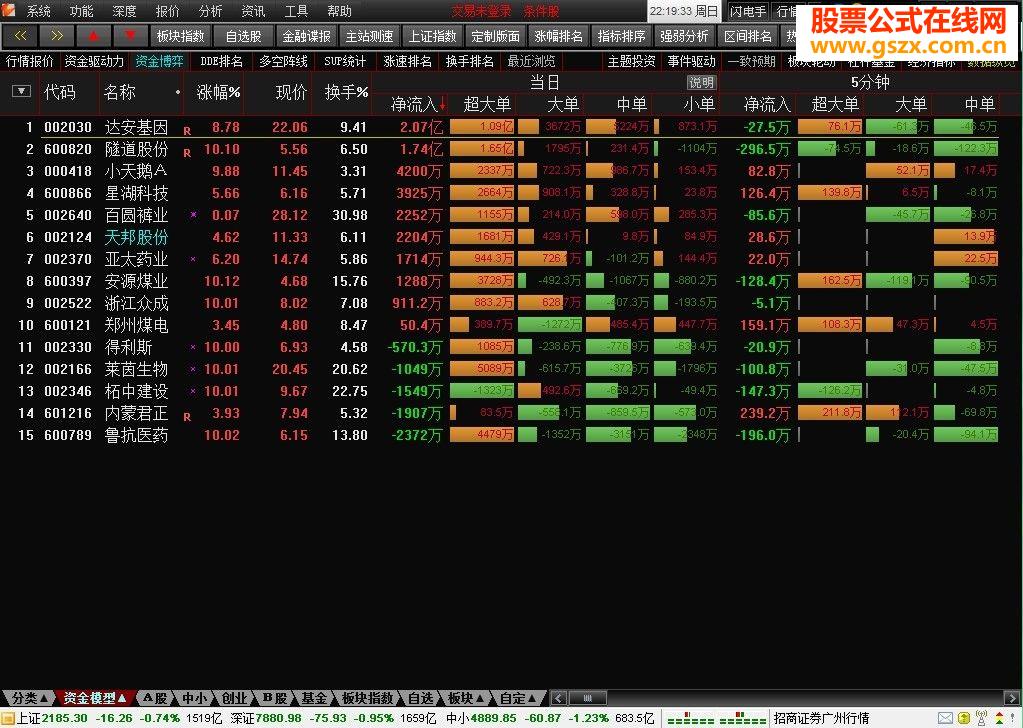Viewport: 1023px width, 728px height.
Task: Click the red-green up/down arrows status icon
Action: pyautogui.click(x=1001, y=719)
